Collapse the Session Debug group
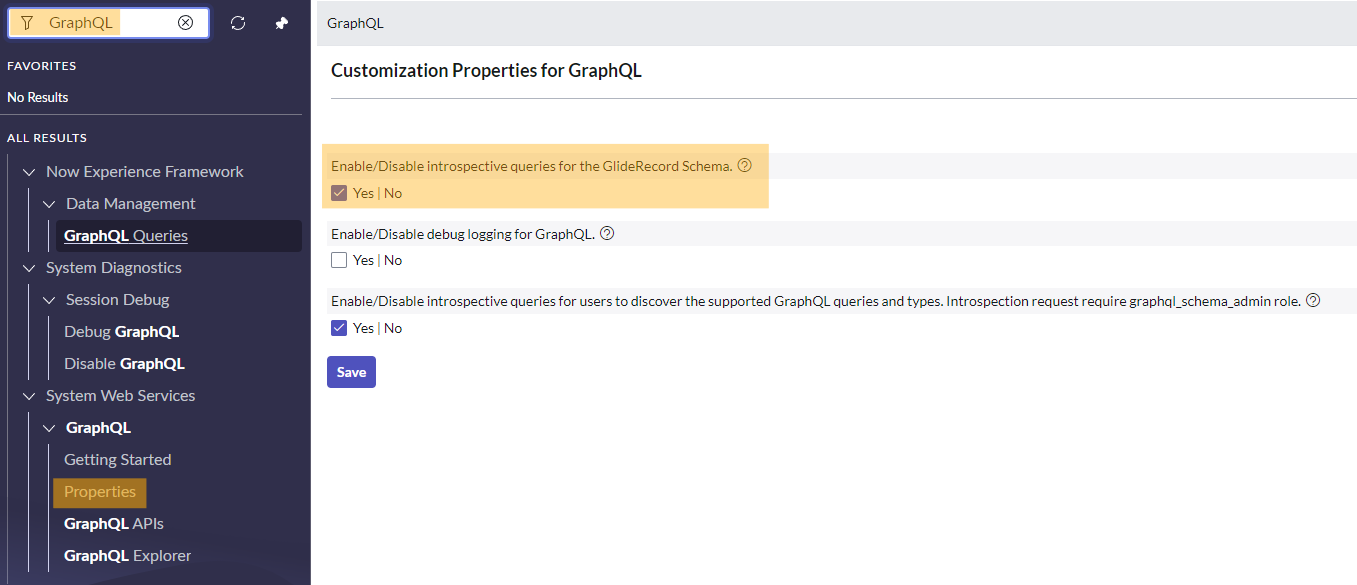The image size is (1357, 585). pos(49,300)
